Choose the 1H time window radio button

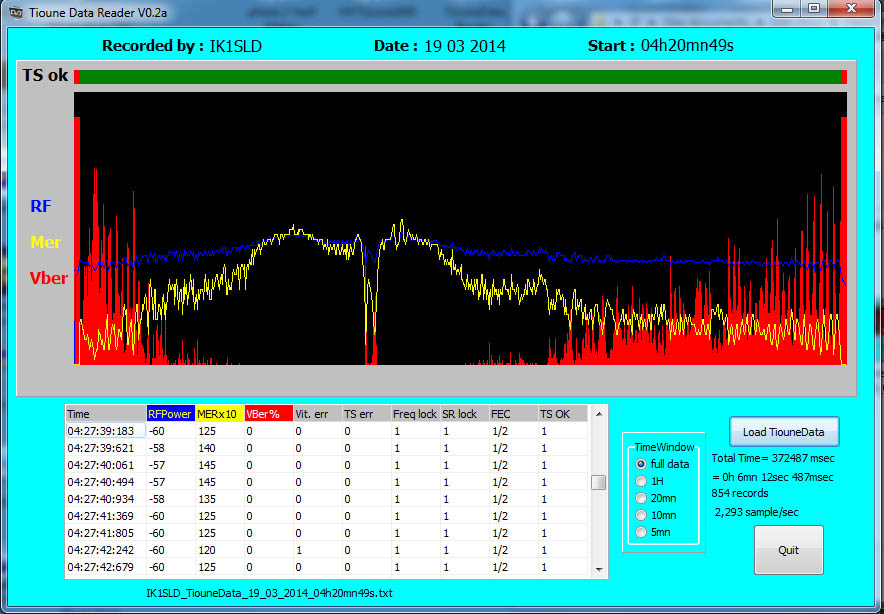coord(641,481)
